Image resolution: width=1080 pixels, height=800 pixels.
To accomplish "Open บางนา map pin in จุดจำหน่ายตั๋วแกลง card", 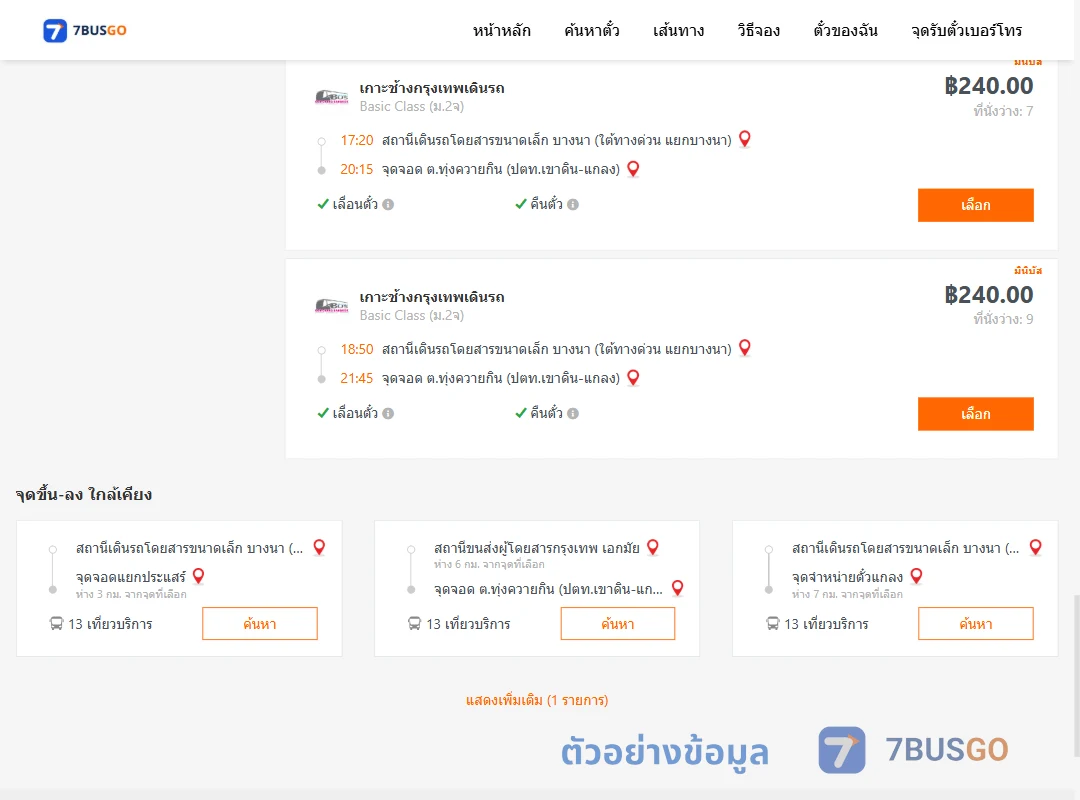I will click(x=1035, y=548).
